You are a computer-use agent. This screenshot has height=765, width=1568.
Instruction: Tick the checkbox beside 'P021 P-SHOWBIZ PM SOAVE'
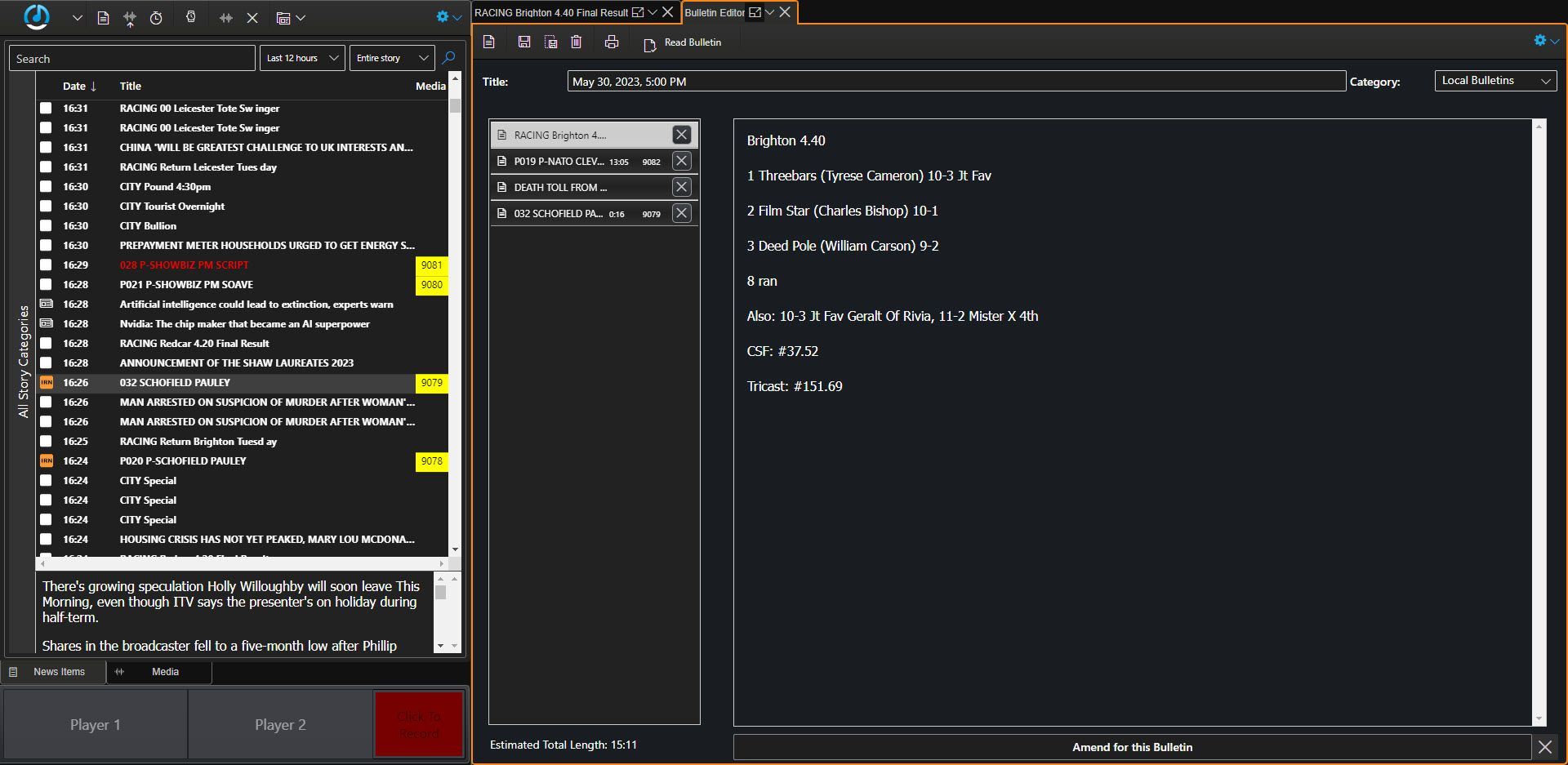click(47, 285)
